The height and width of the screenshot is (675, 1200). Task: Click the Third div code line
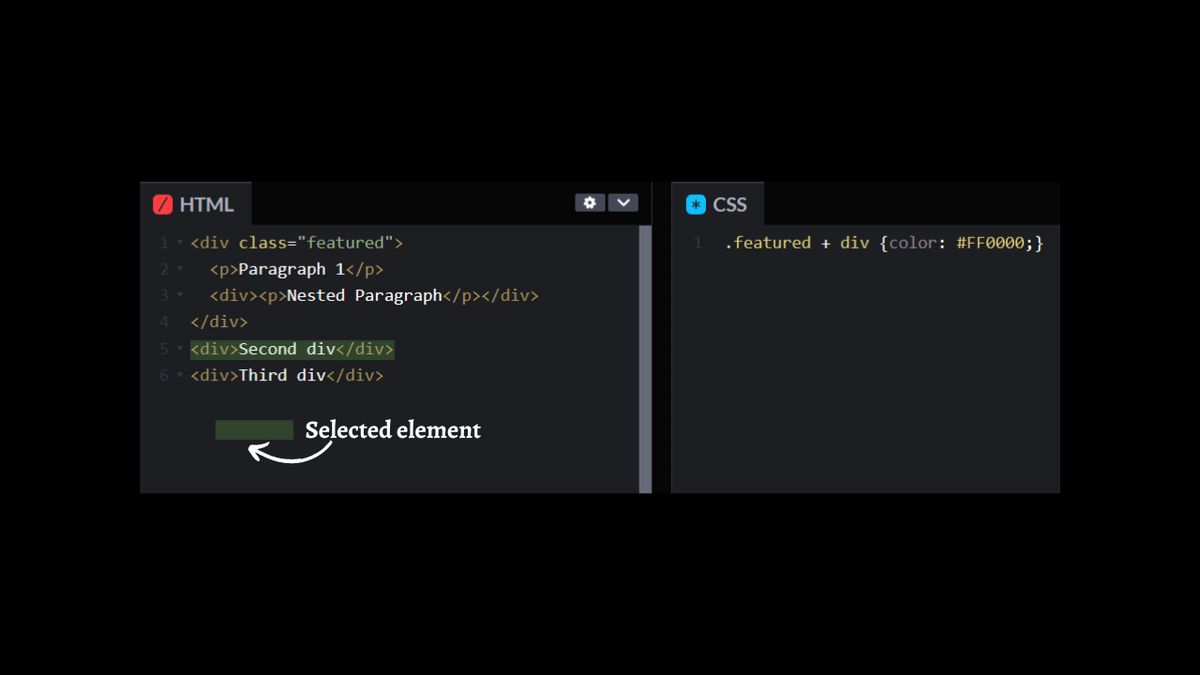point(287,375)
